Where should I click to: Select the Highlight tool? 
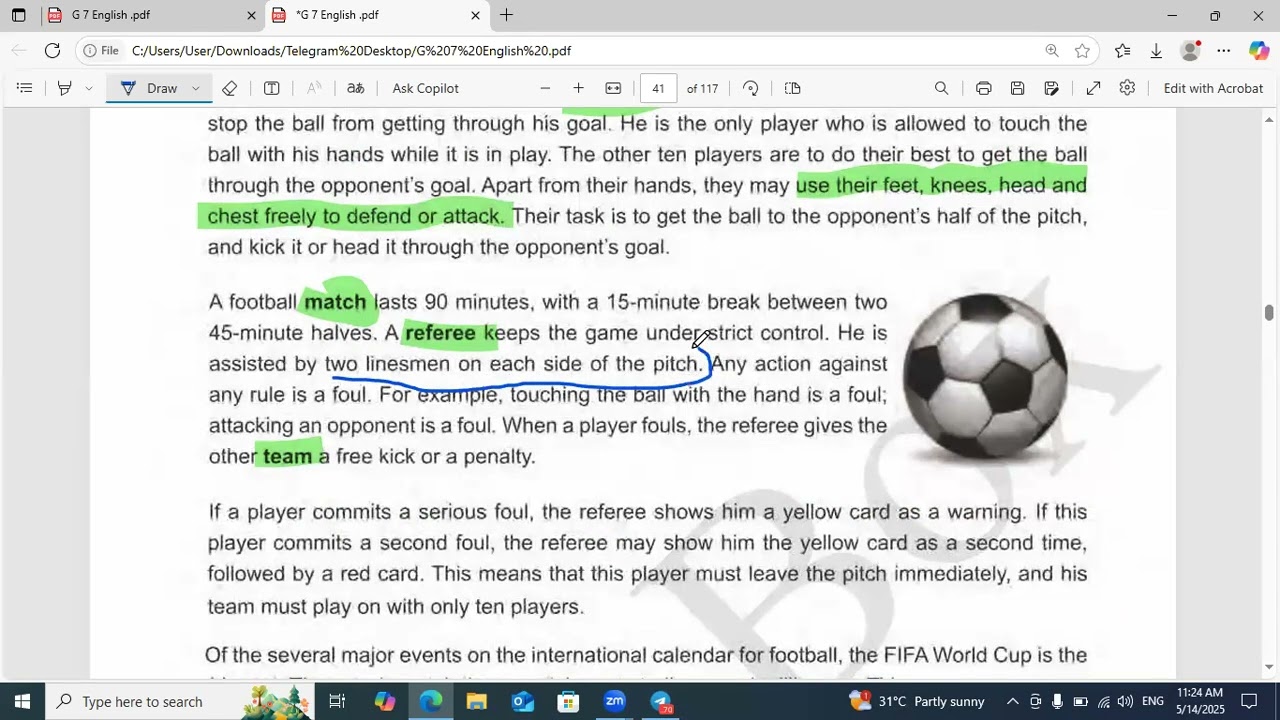tap(64, 88)
